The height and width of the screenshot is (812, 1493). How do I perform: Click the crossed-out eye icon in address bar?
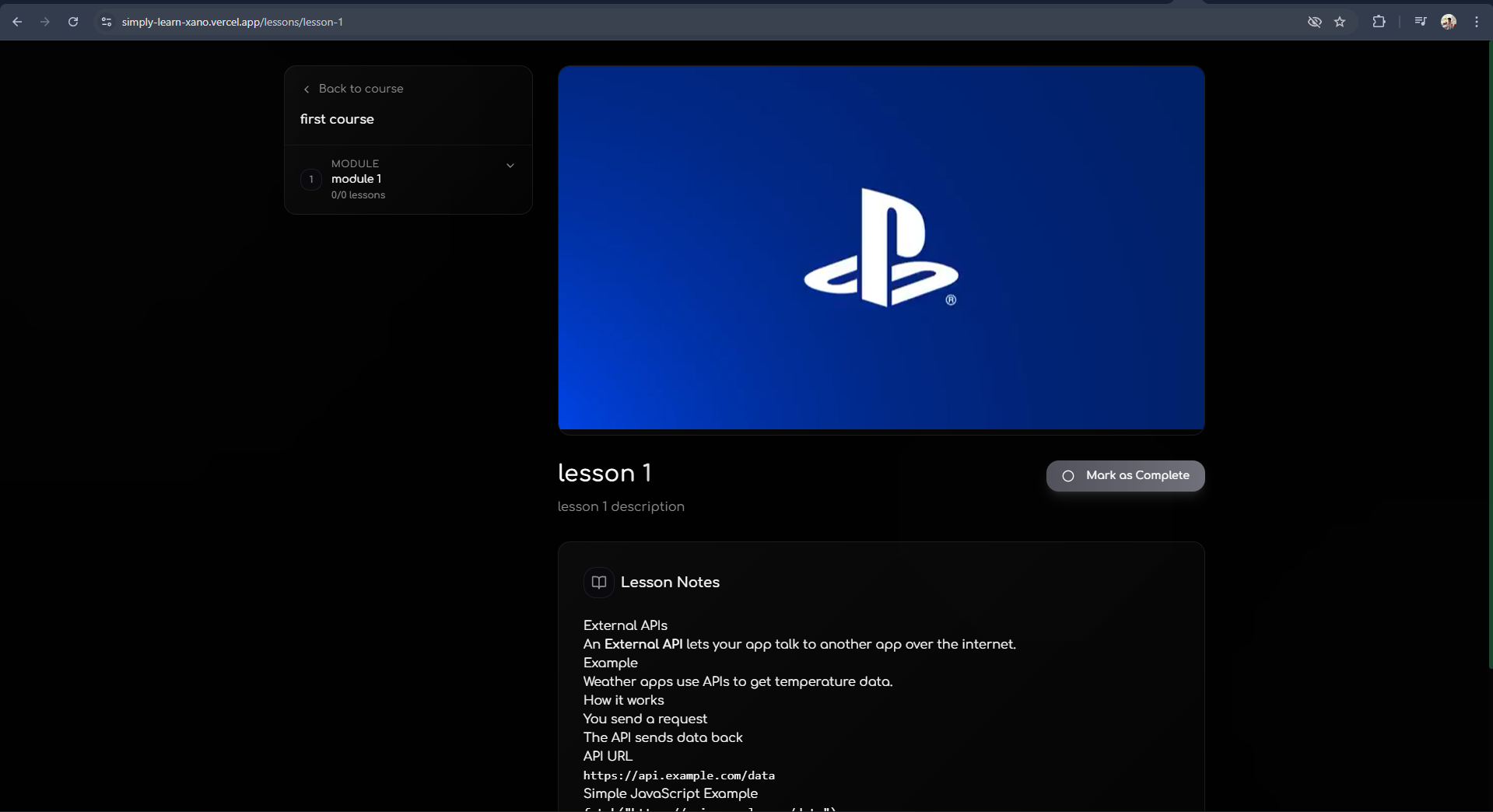point(1314,22)
